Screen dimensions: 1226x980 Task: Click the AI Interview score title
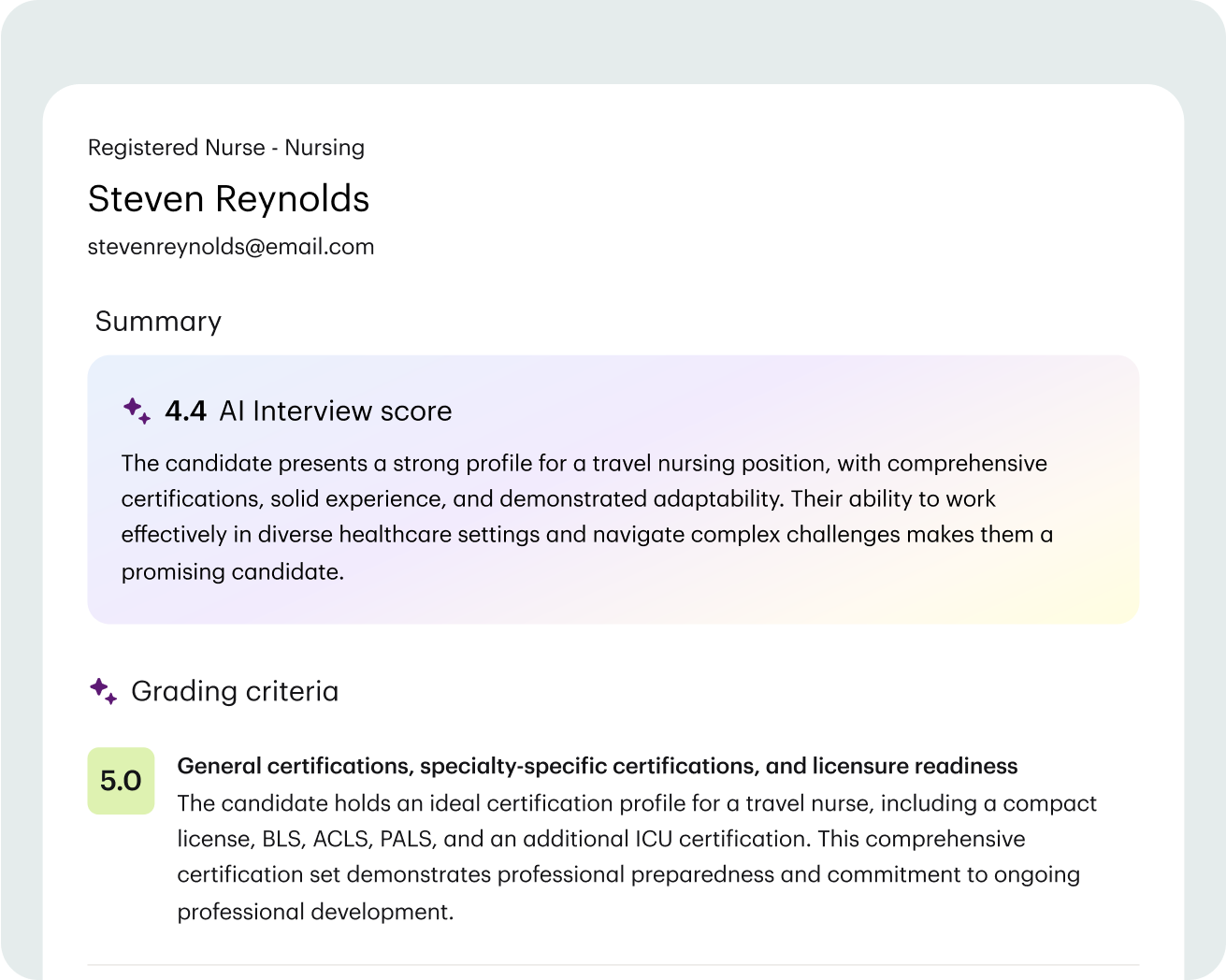click(x=335, y=411)
